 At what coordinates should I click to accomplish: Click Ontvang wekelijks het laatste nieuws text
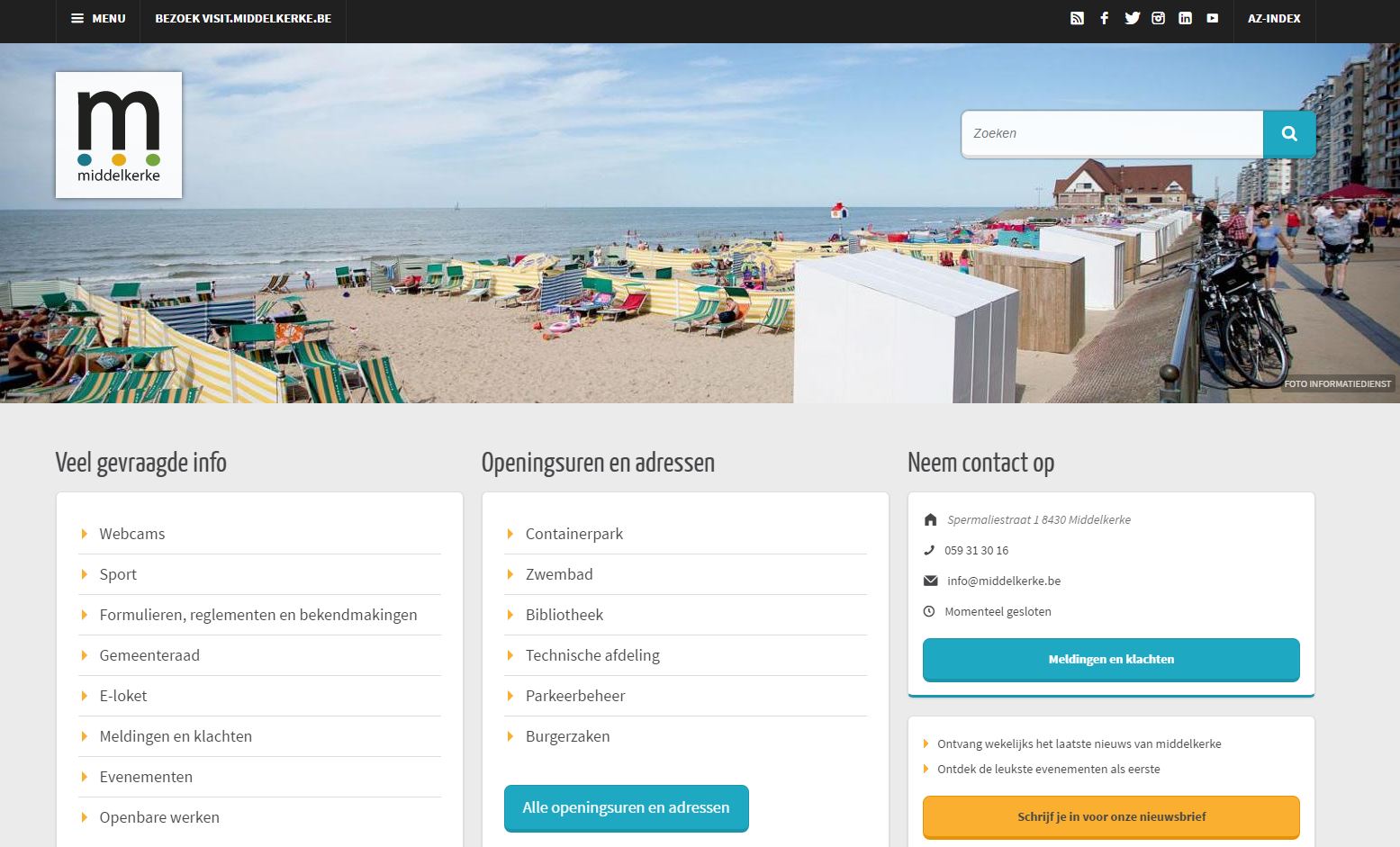1079,743
